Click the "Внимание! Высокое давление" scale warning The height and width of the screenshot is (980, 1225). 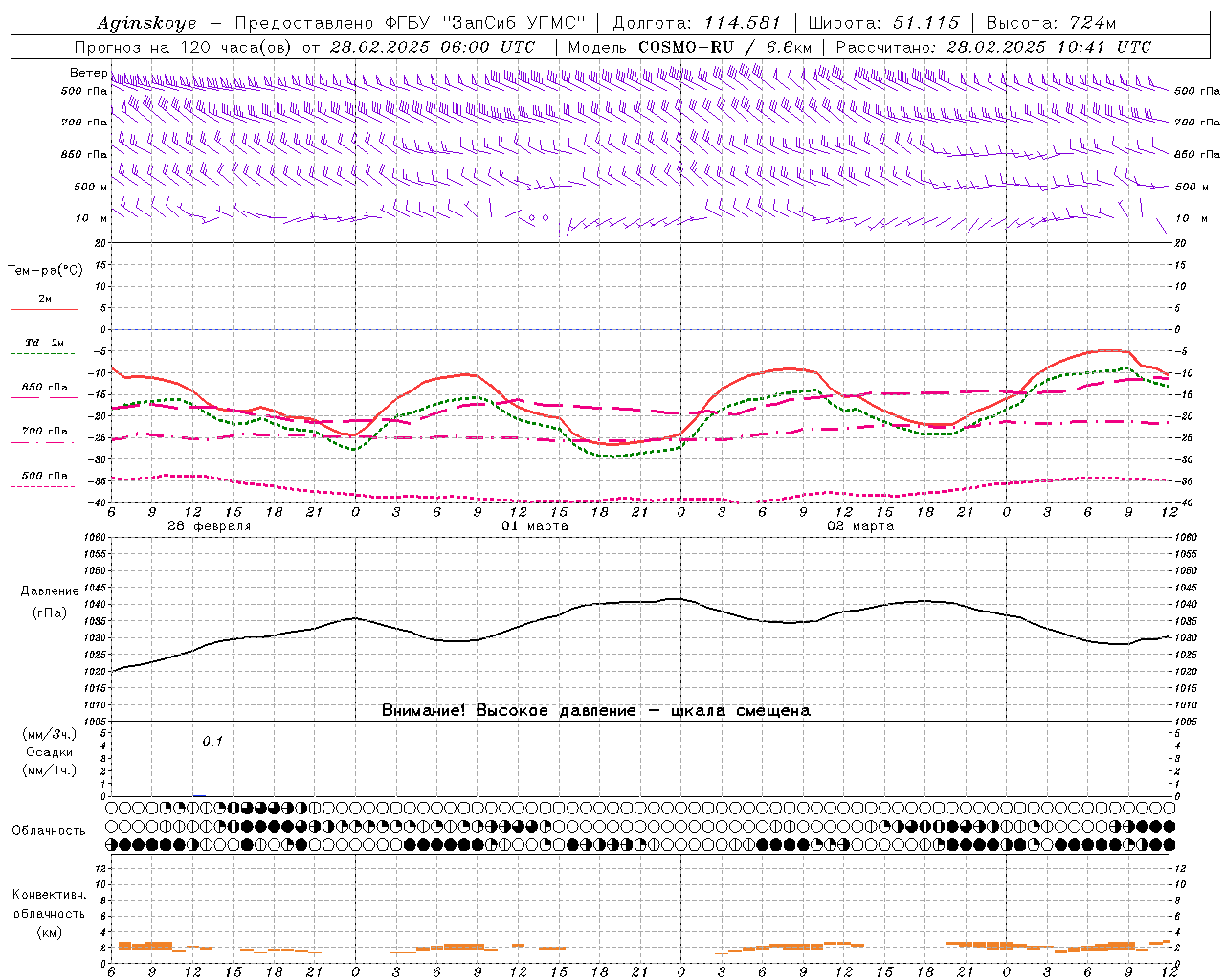pyautogui.click(x=508, y=711)
